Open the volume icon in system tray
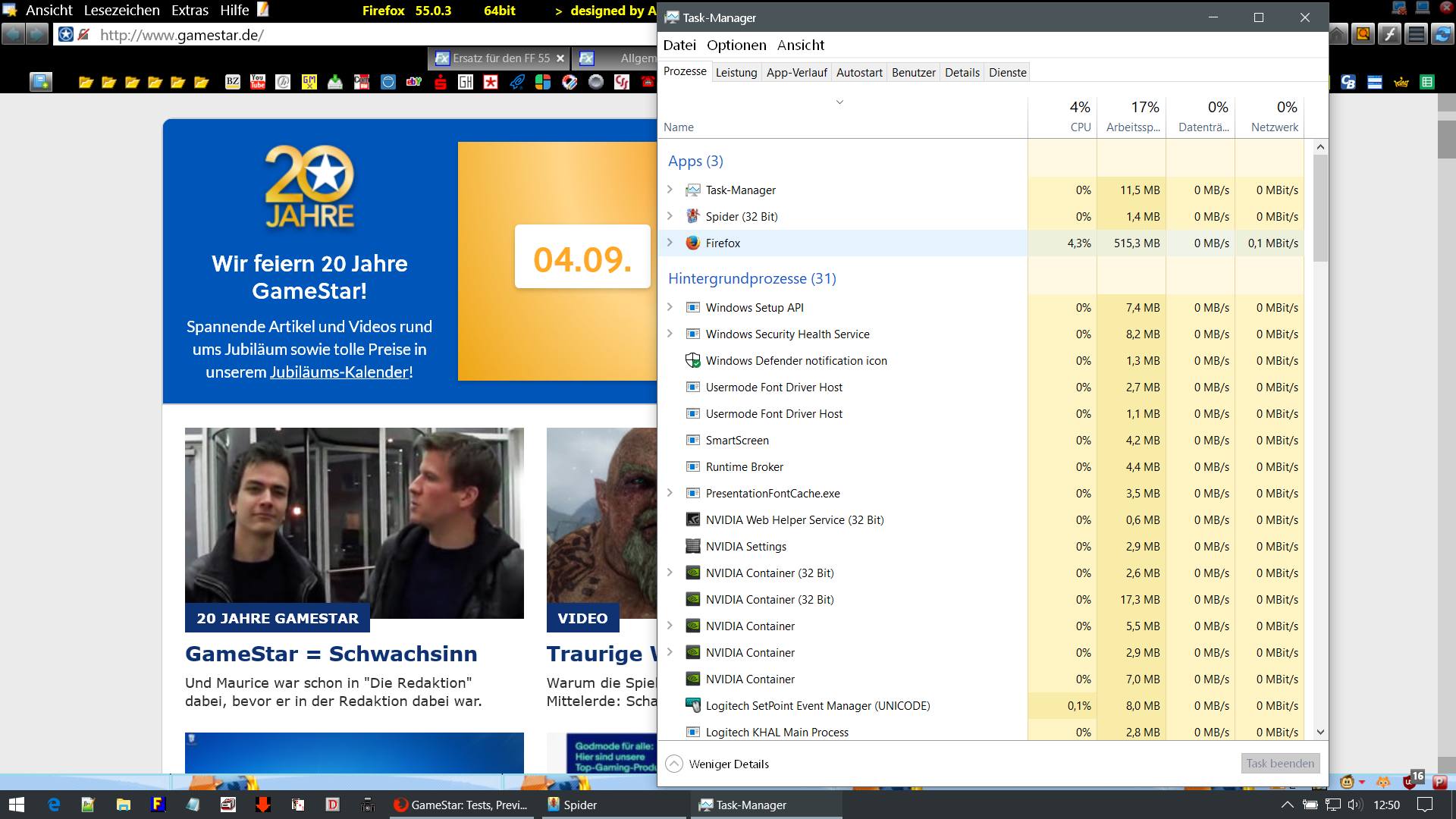Viewport: 1456px width, 819px height. pyautogui.click(x=1355, y=805)
